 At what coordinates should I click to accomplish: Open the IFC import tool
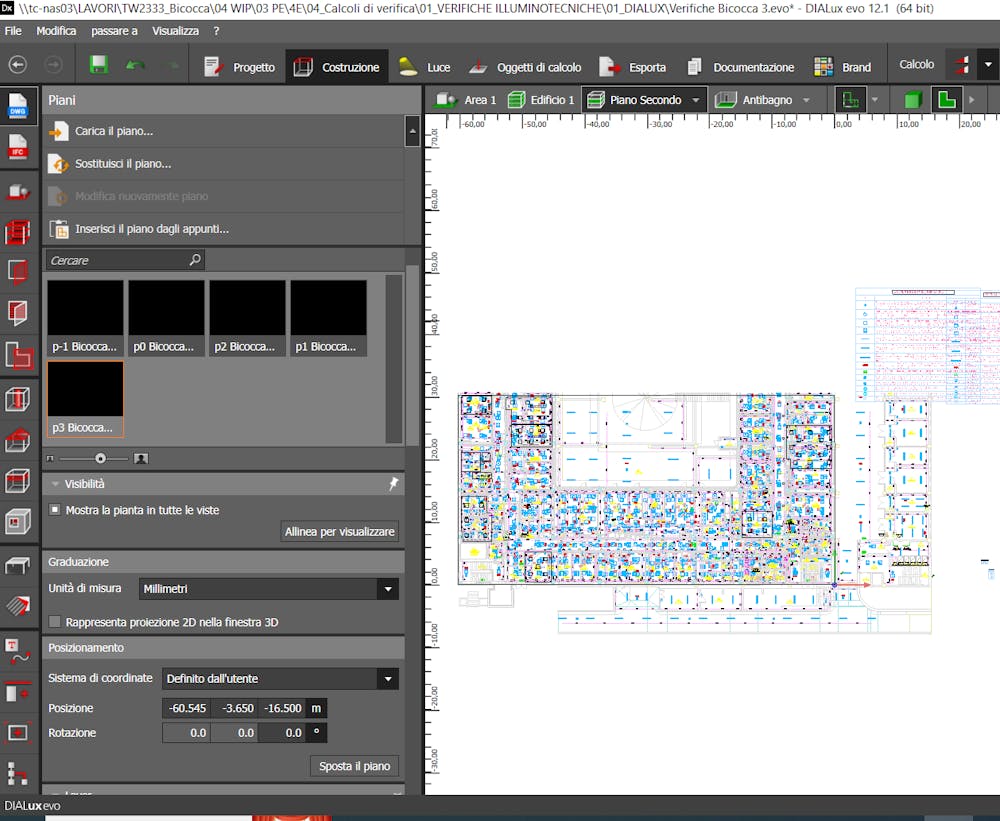tap(18, 148)
